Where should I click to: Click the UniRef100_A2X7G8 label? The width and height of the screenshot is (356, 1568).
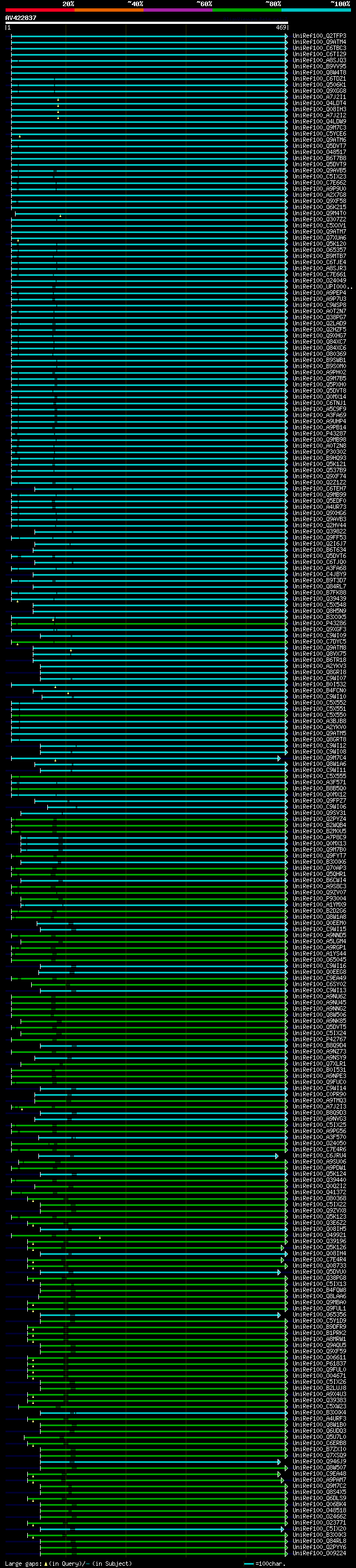[319, 195]
